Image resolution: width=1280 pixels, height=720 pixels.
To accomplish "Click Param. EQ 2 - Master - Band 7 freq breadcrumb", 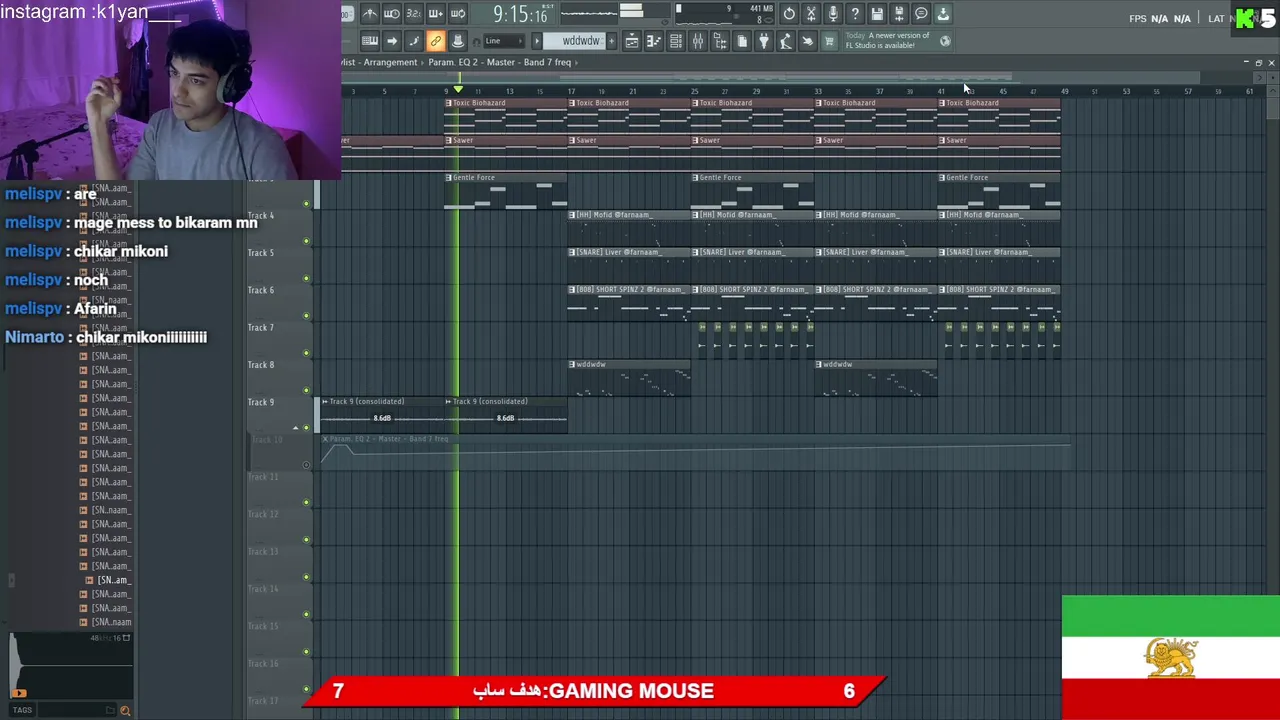I will 499,62.
